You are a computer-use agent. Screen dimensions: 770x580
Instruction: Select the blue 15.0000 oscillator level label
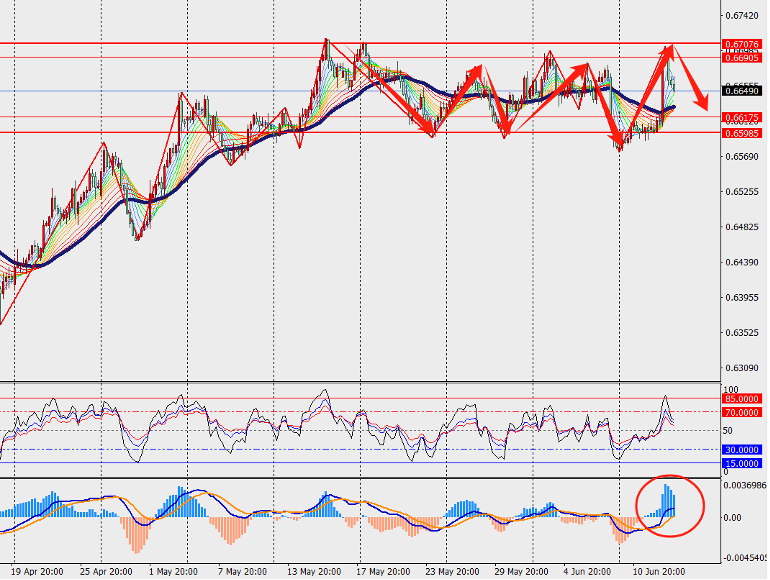742,464
